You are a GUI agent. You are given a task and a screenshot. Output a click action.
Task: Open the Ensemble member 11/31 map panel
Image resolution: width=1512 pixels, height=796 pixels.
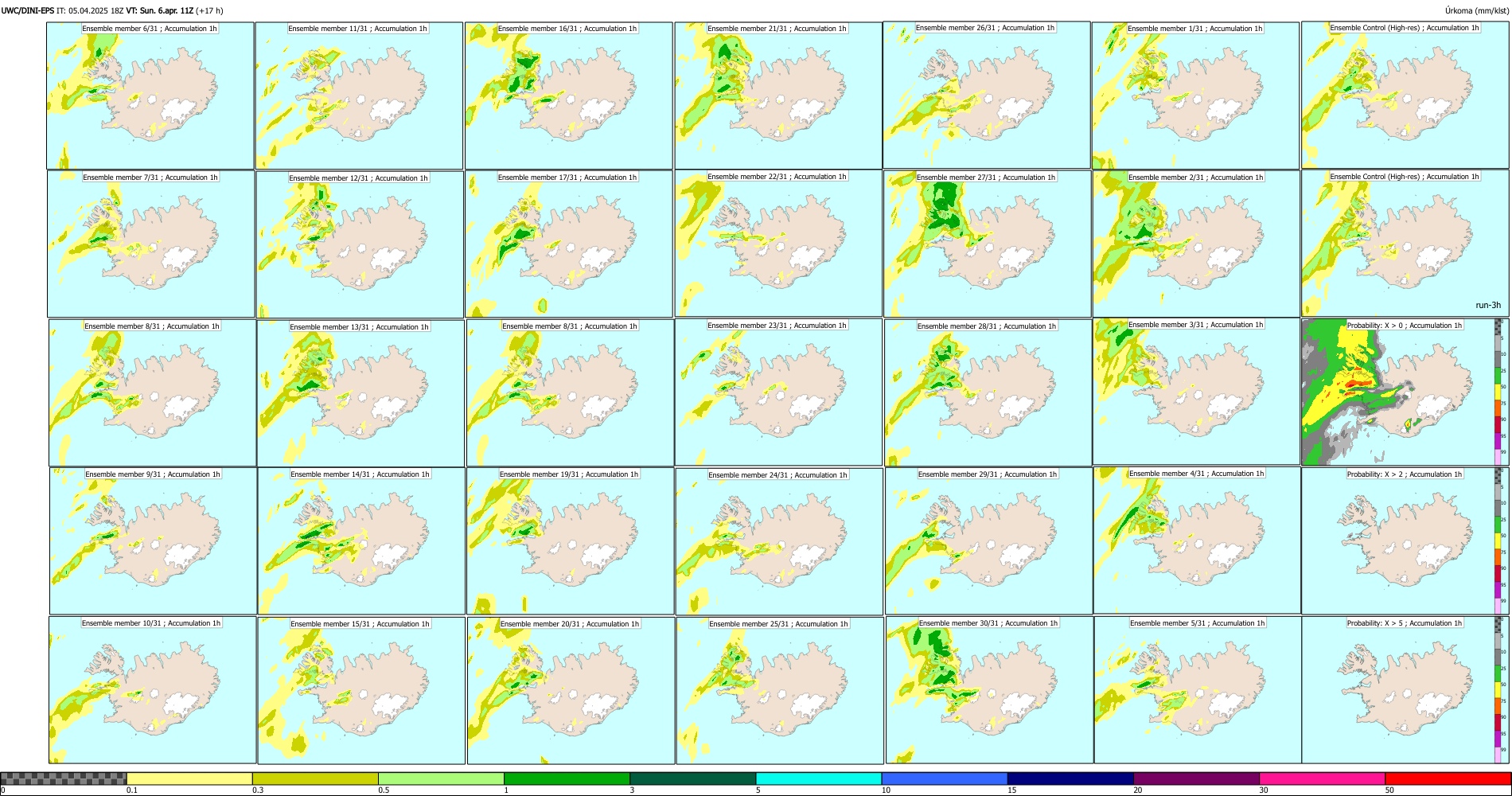pos(359,96)
